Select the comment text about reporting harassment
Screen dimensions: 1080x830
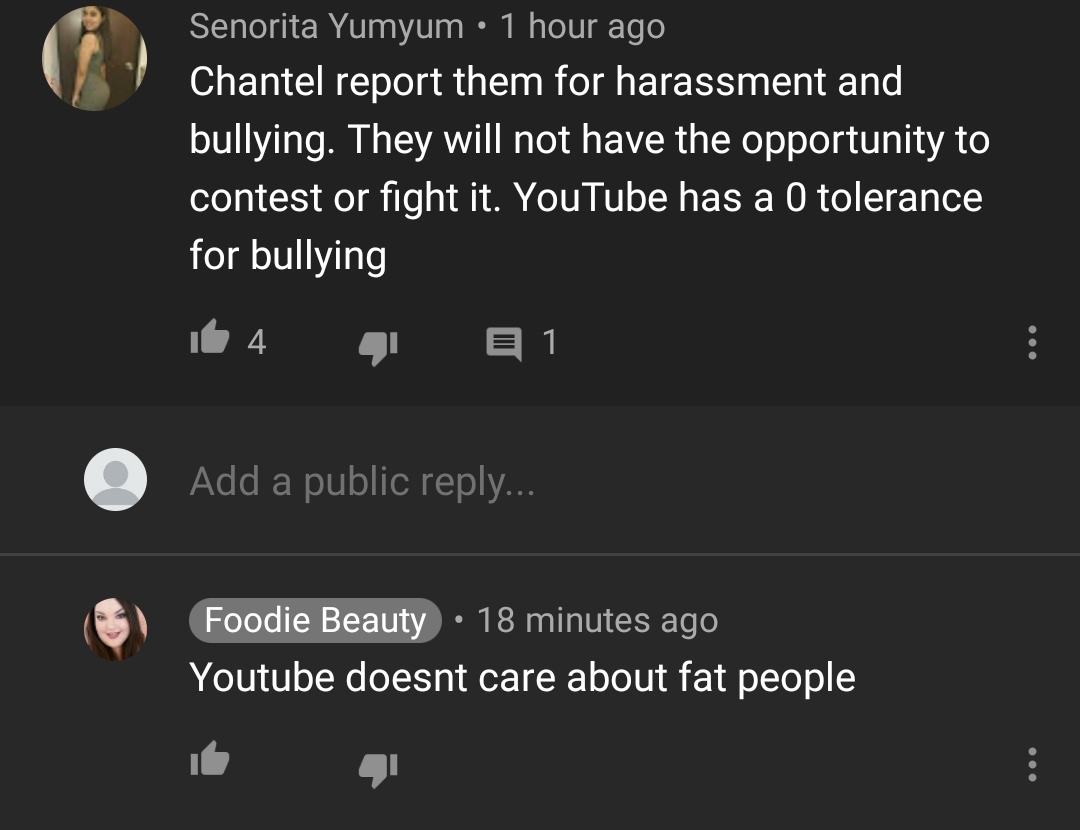pyautogui.click(x=590, y=169)
